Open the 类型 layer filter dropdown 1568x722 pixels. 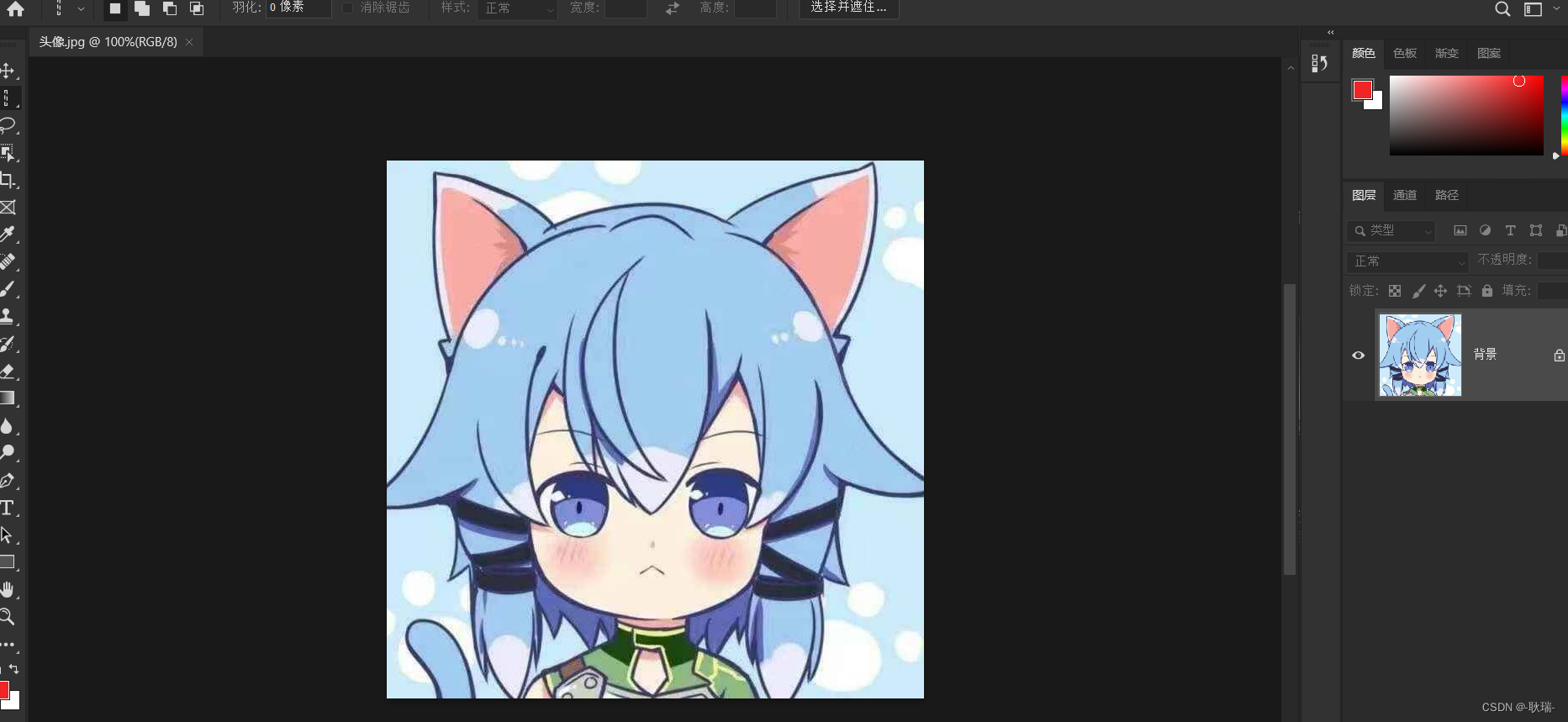[x=1391, y=230]
